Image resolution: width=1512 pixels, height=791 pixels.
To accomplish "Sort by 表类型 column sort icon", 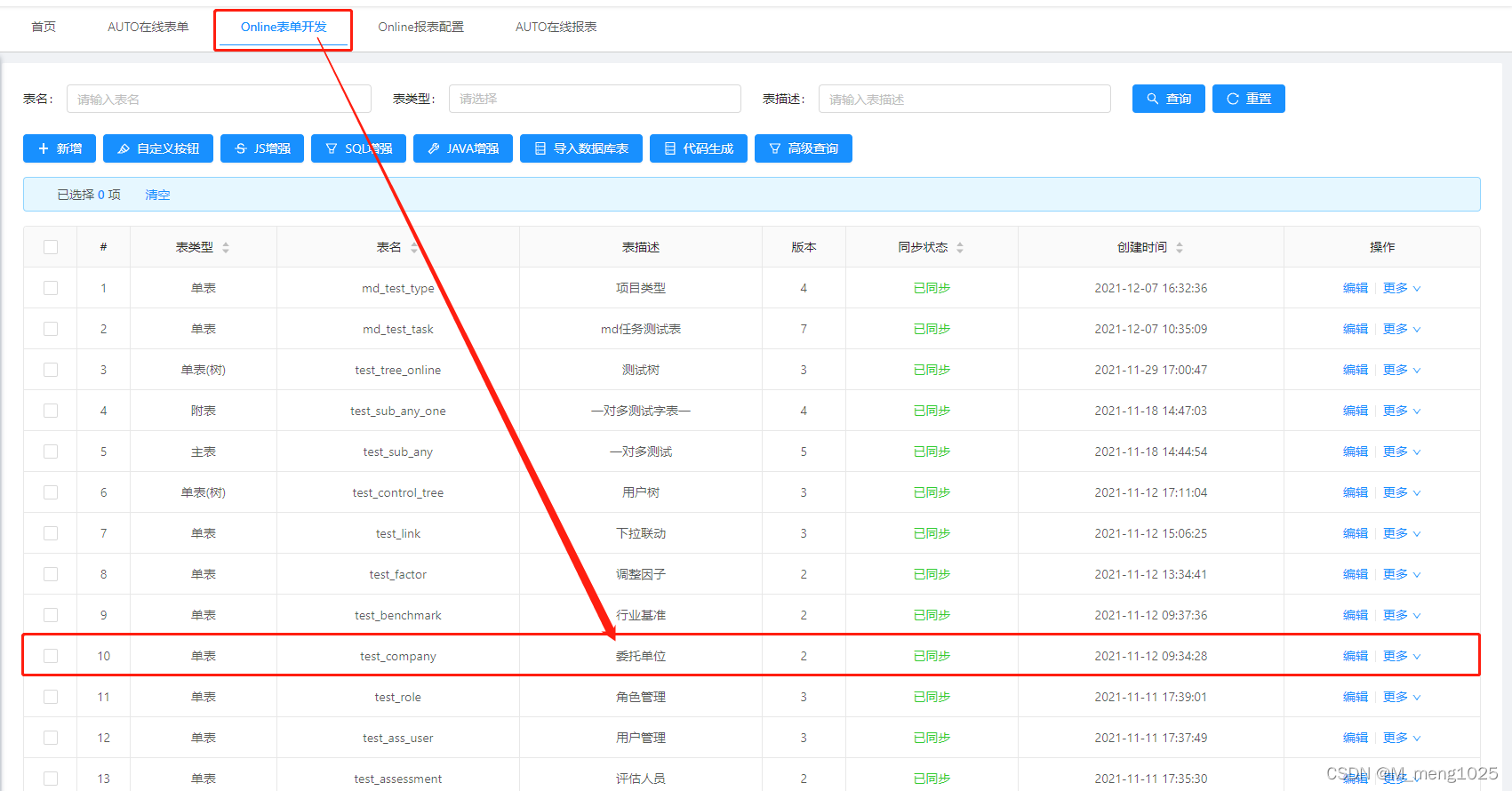I will 226,247.
